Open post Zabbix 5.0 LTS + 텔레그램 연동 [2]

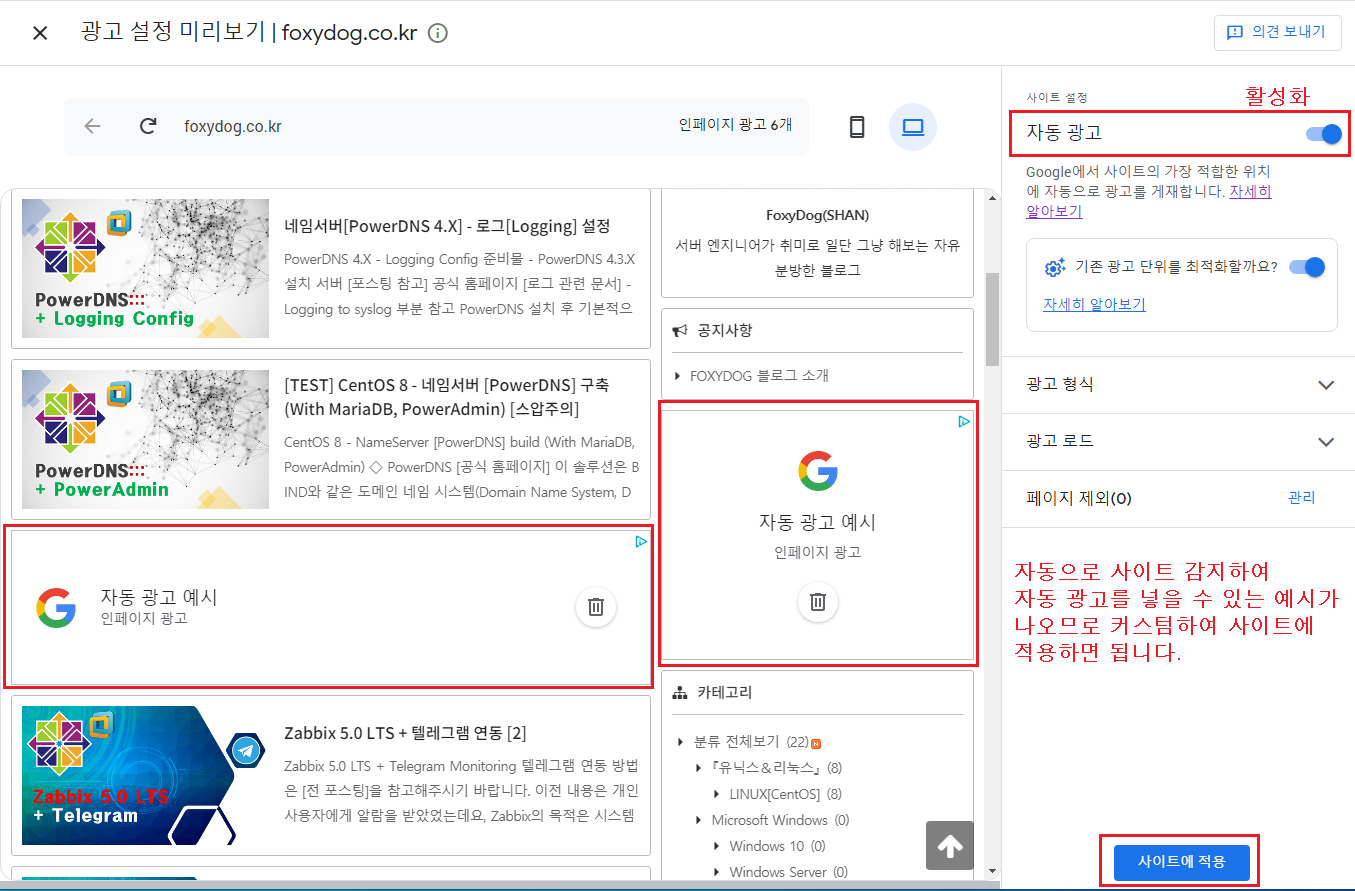[405, 733]
